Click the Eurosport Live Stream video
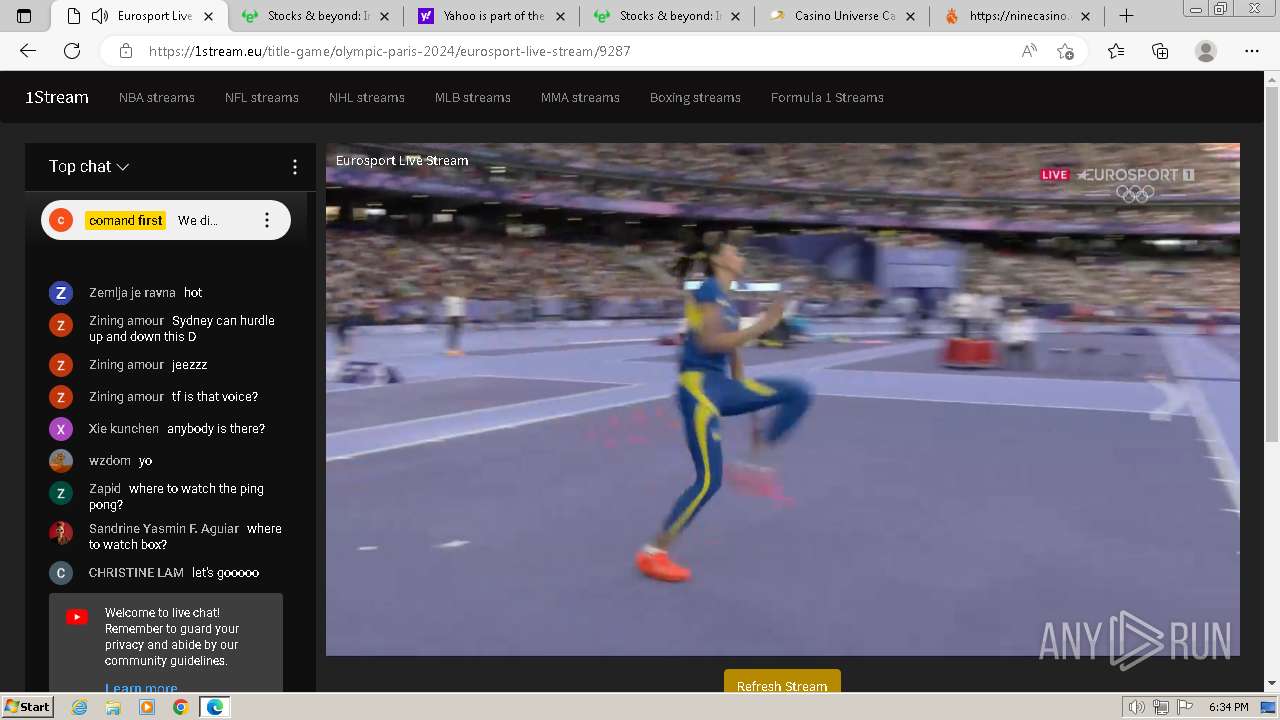 783,399
